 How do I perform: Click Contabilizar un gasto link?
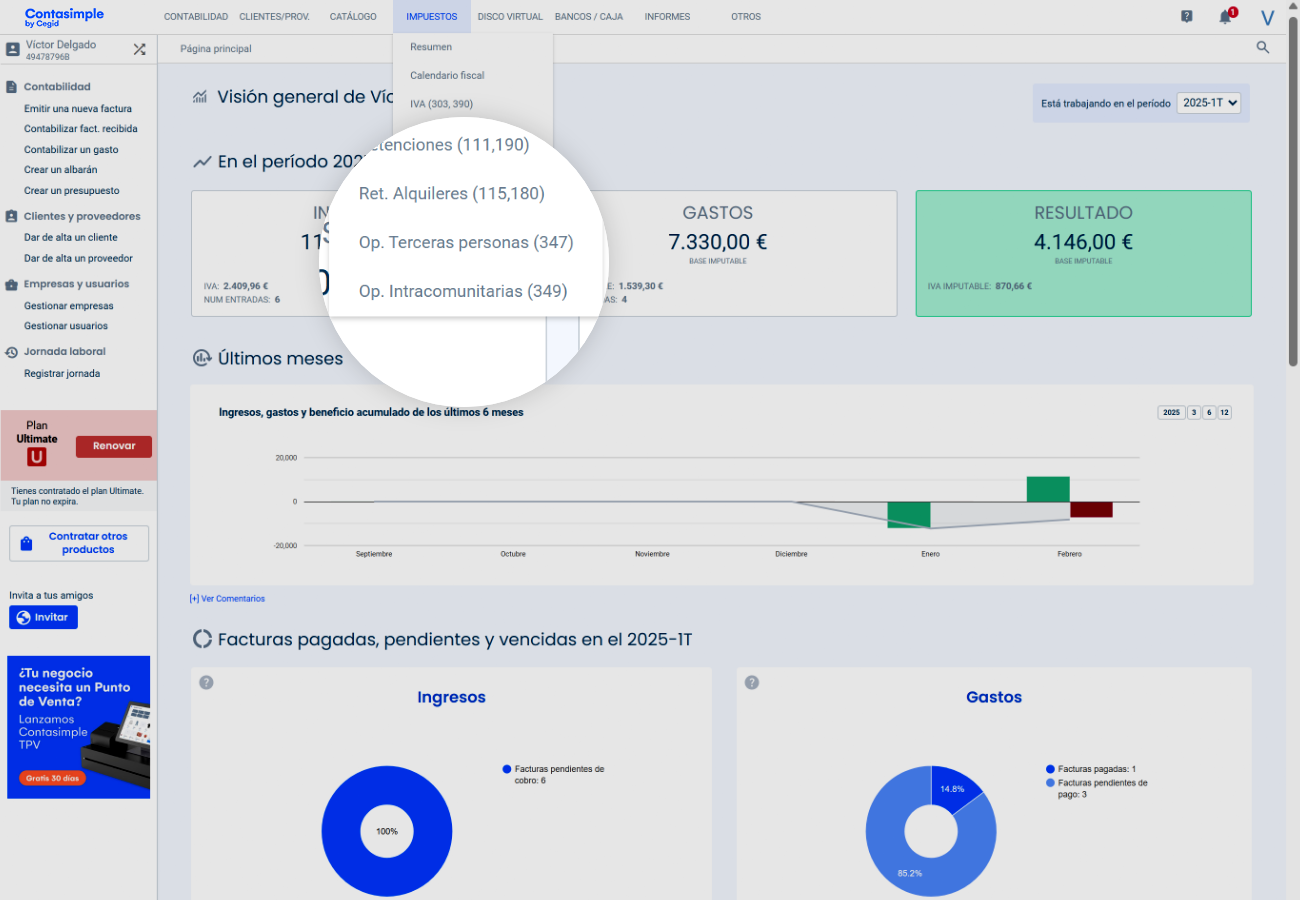pos(71,150)
